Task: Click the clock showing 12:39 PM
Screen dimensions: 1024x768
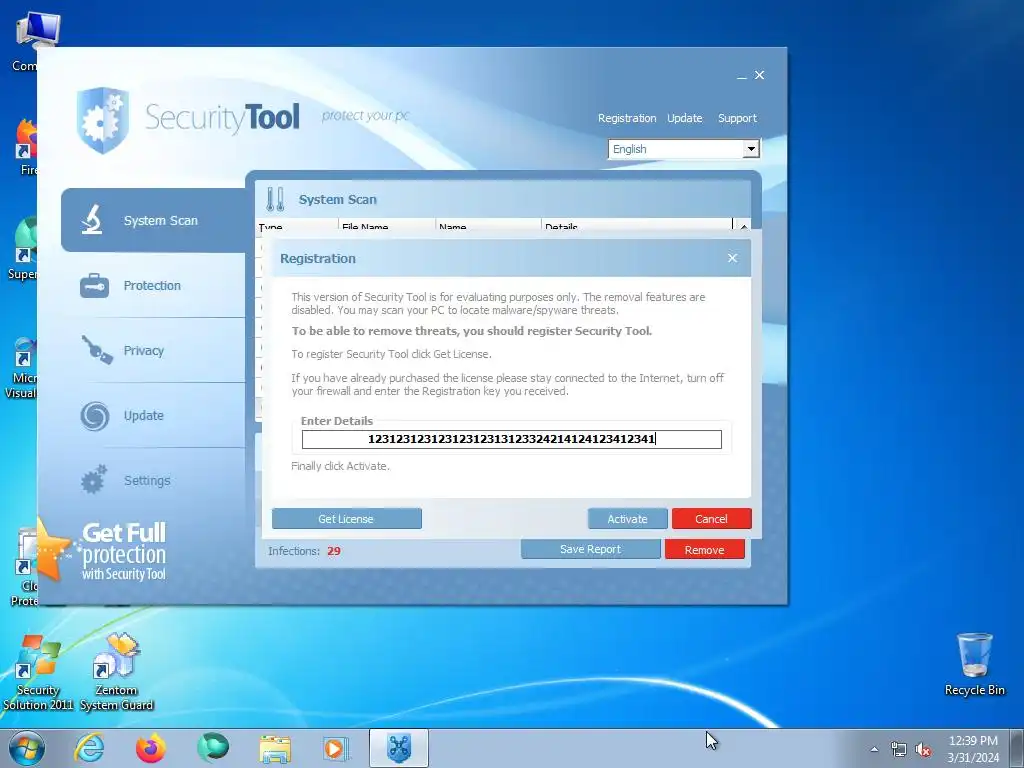Action: click(x=973, y=741)
